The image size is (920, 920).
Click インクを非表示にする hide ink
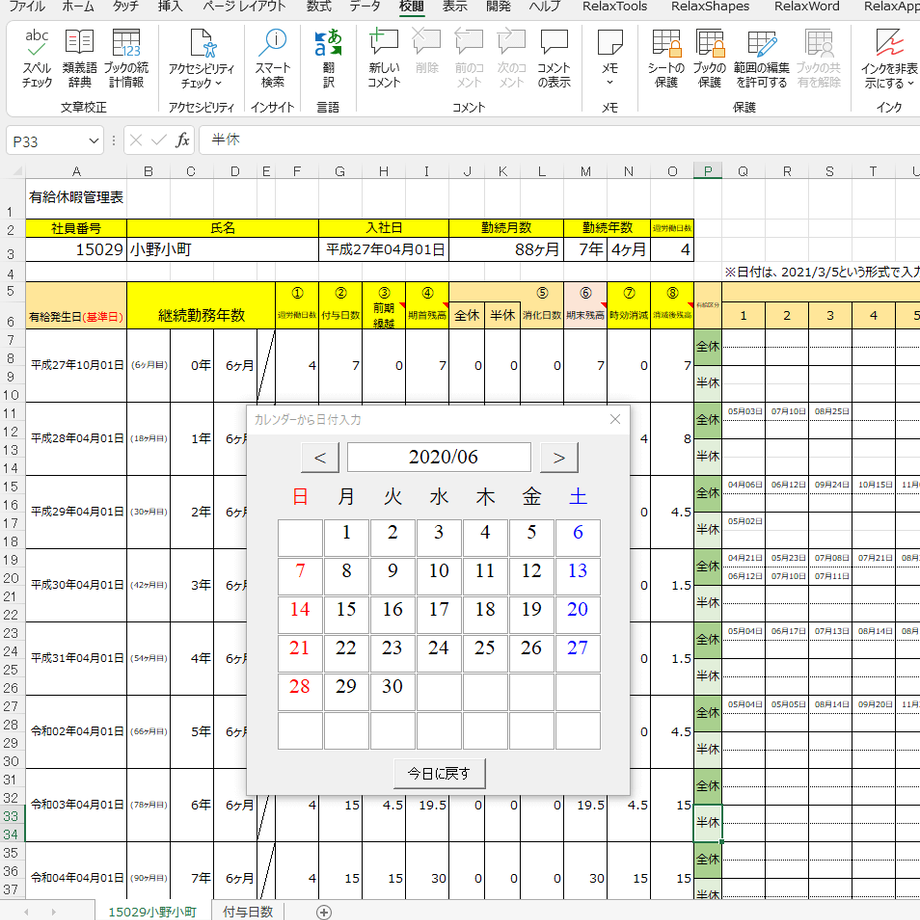(889, 59)
